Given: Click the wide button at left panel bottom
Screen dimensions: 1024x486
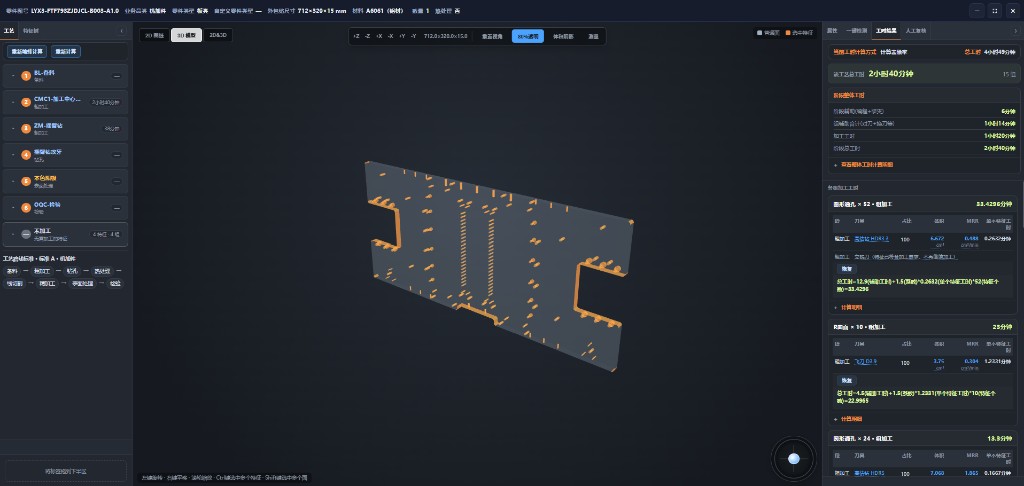Looking at the screenshot, I should pyautogui.click(x=65, y=471).
